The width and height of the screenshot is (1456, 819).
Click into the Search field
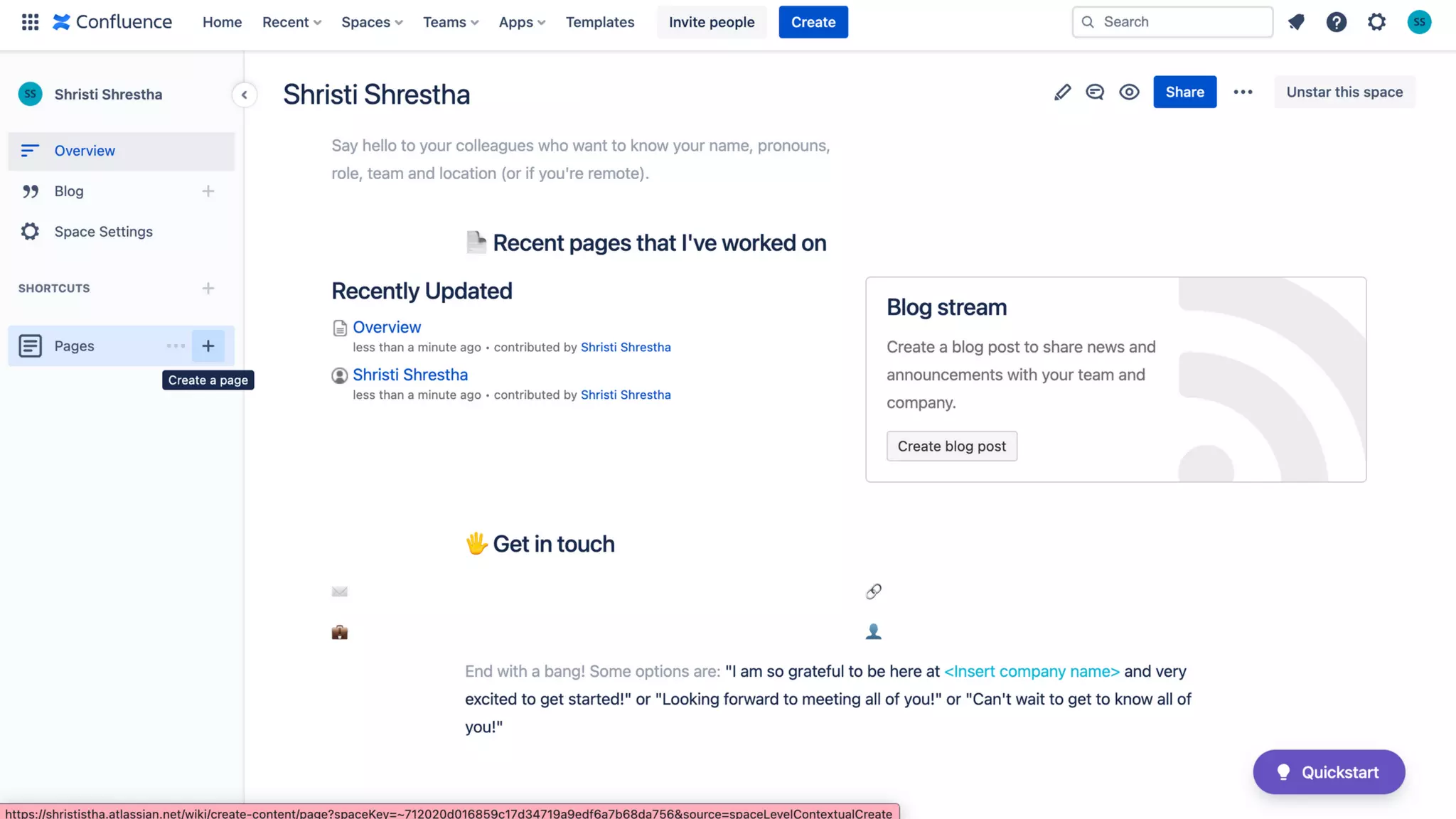coord(1180,22)
